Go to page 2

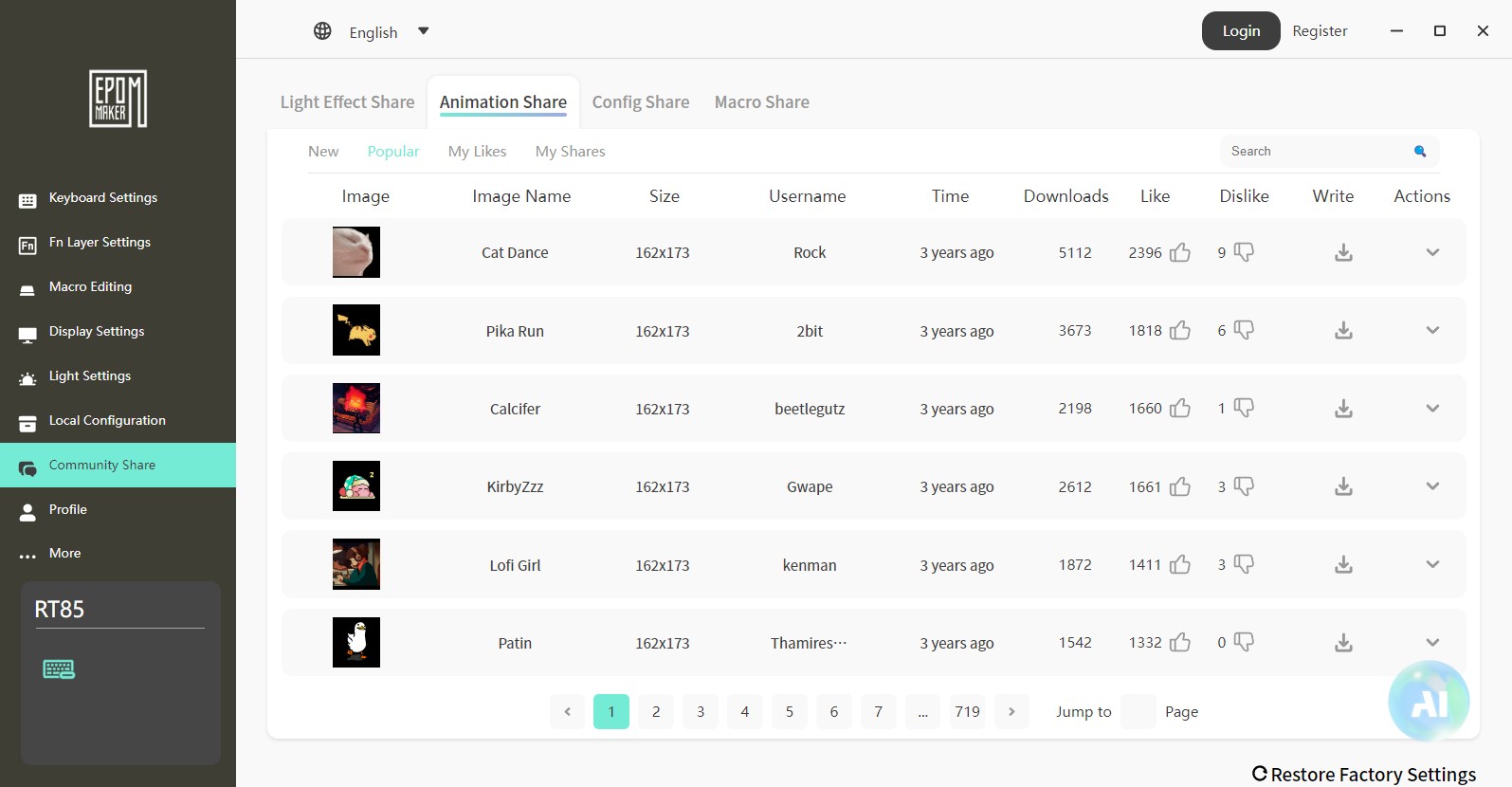[656, 711]
